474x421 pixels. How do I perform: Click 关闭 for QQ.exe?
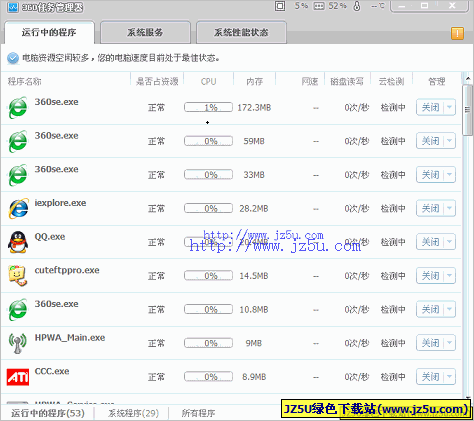(x=430, y=242)
